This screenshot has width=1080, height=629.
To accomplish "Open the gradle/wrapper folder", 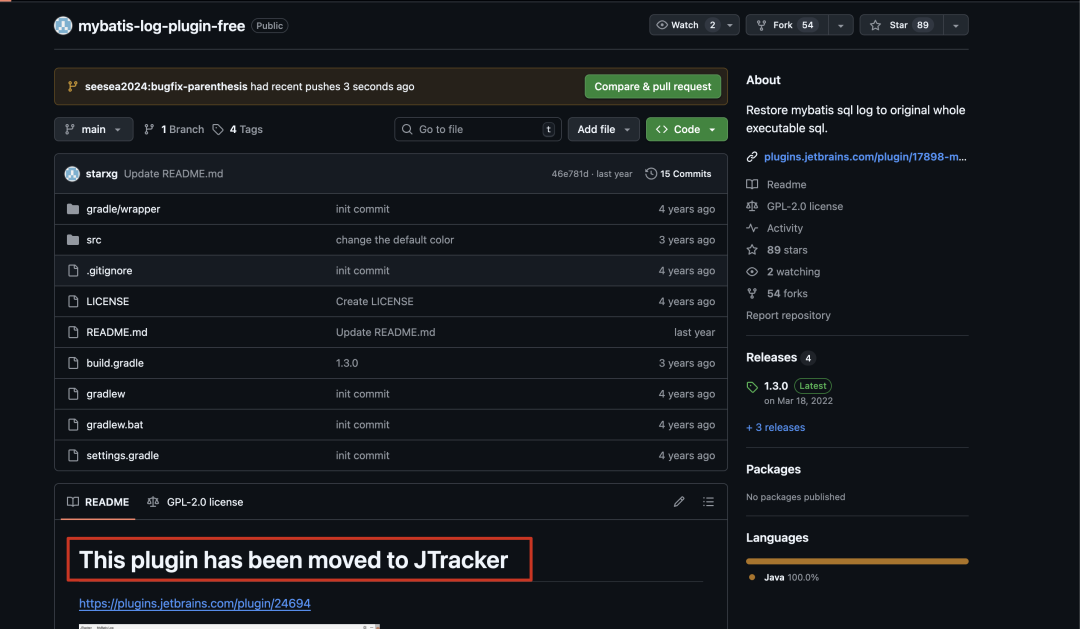I will [123, 209].
